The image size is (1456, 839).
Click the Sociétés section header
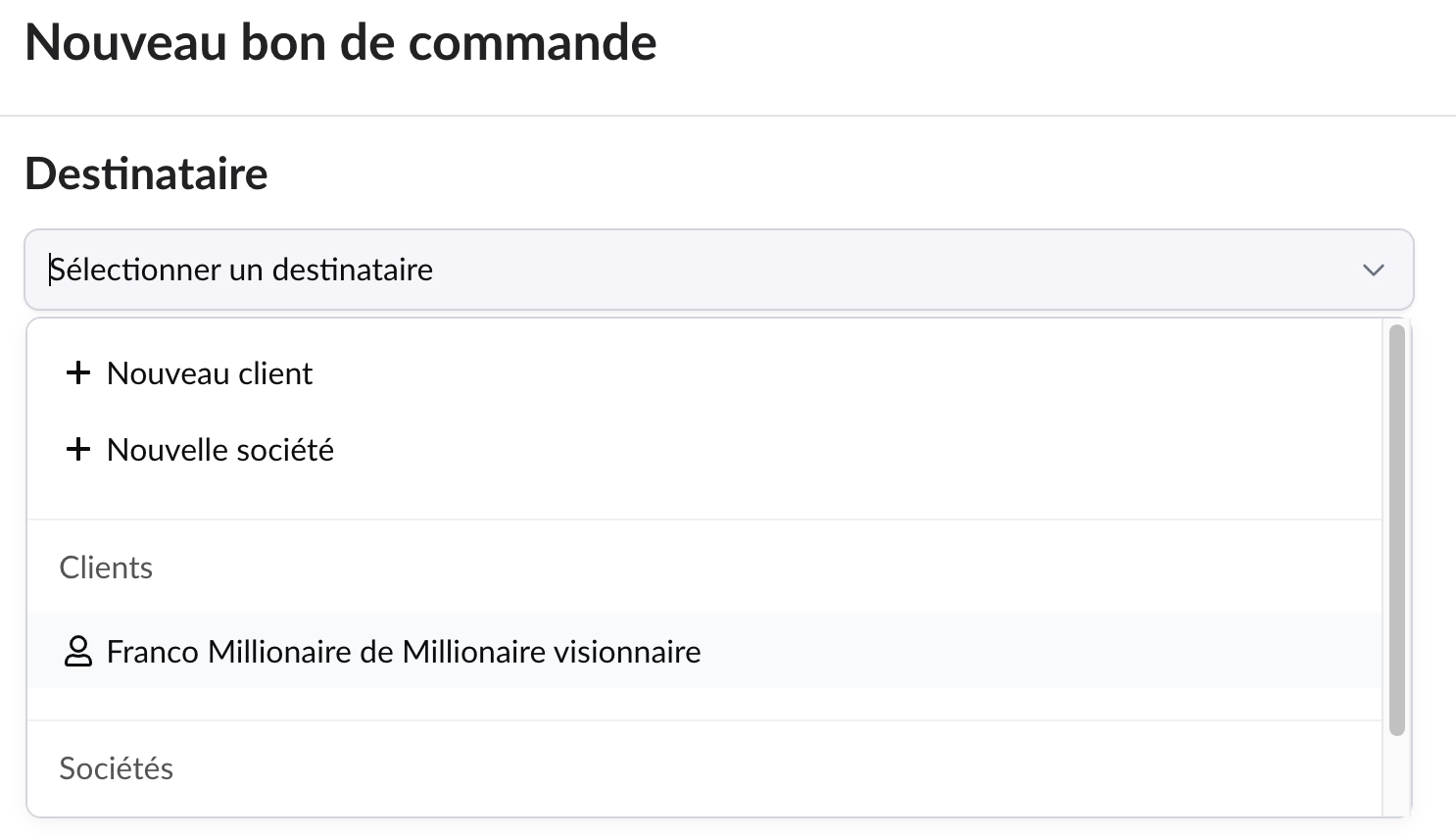(x=116, y=768)
